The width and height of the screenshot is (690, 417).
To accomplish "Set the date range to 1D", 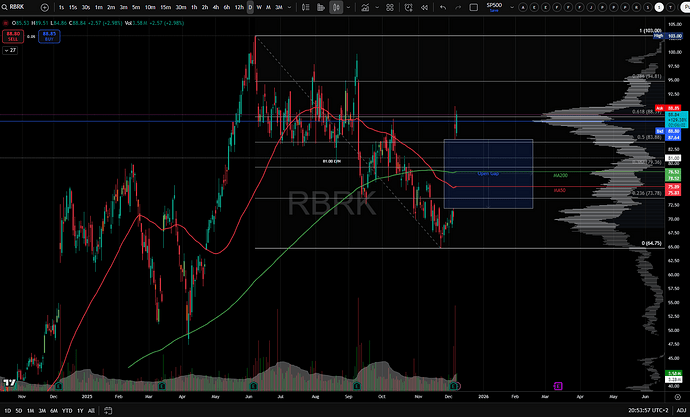I will coord(7,410).
